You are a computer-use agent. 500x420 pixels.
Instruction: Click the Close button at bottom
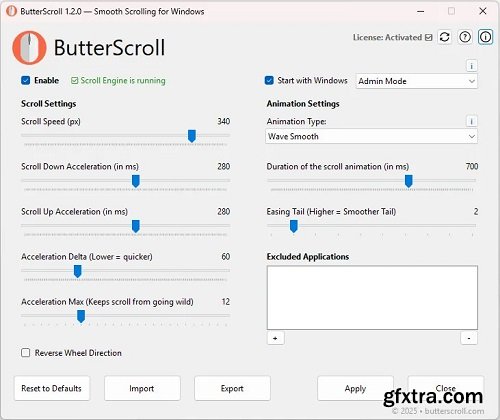(446, 388)
